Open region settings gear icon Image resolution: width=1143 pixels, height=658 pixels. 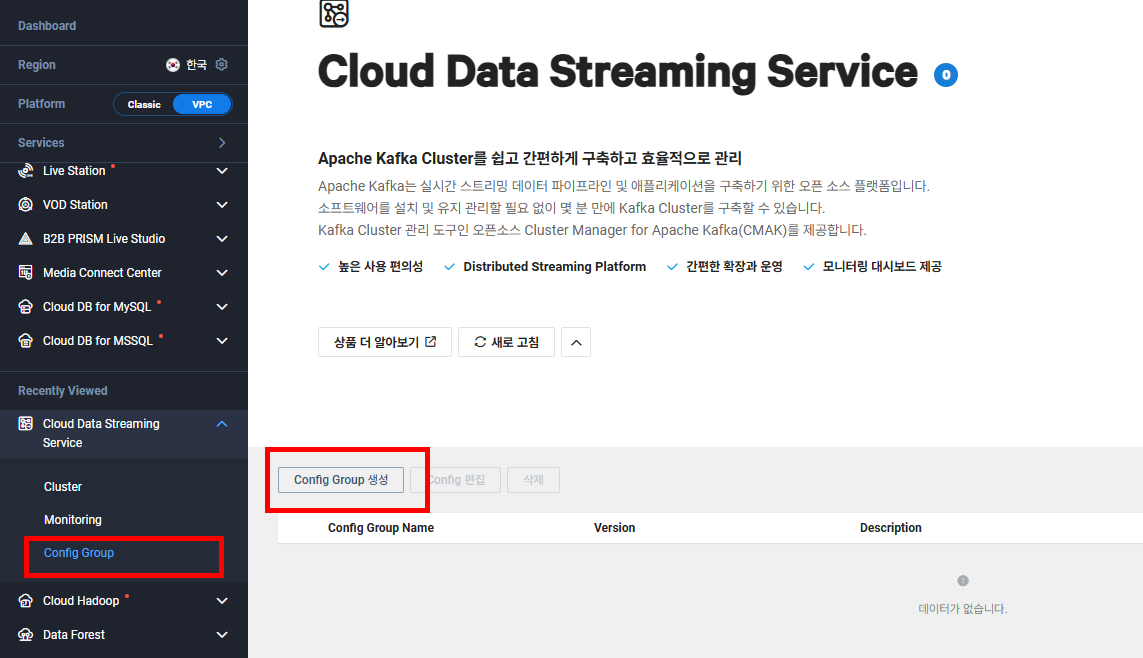(x=222, y=64)
